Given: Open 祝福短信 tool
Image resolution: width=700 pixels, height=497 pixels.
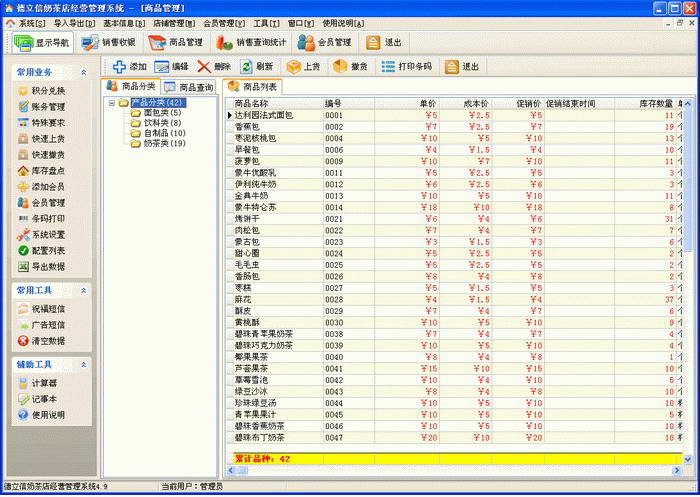Looking at the screenshot, I should (x=42, y=309).
